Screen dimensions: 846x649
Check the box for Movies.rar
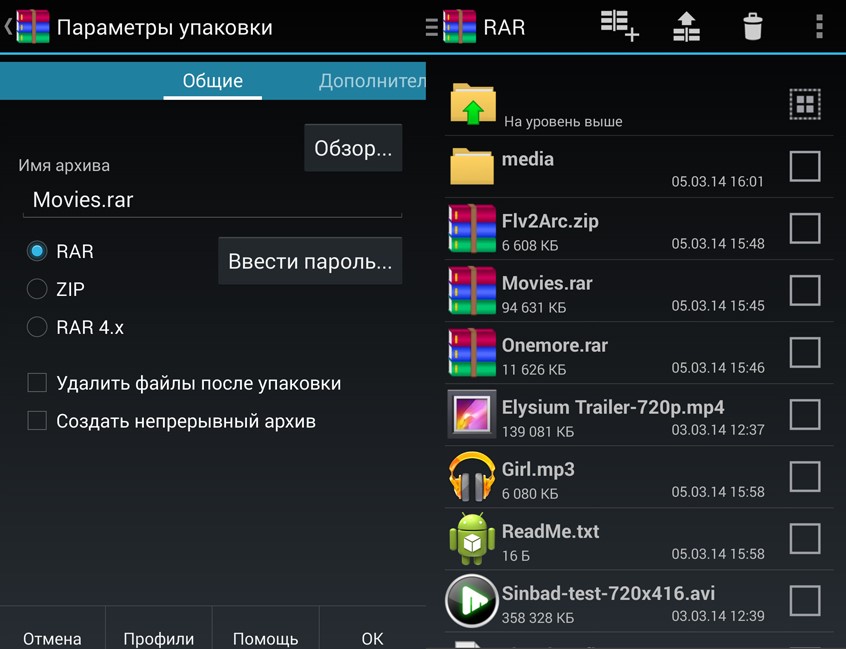tap(804, 290)
